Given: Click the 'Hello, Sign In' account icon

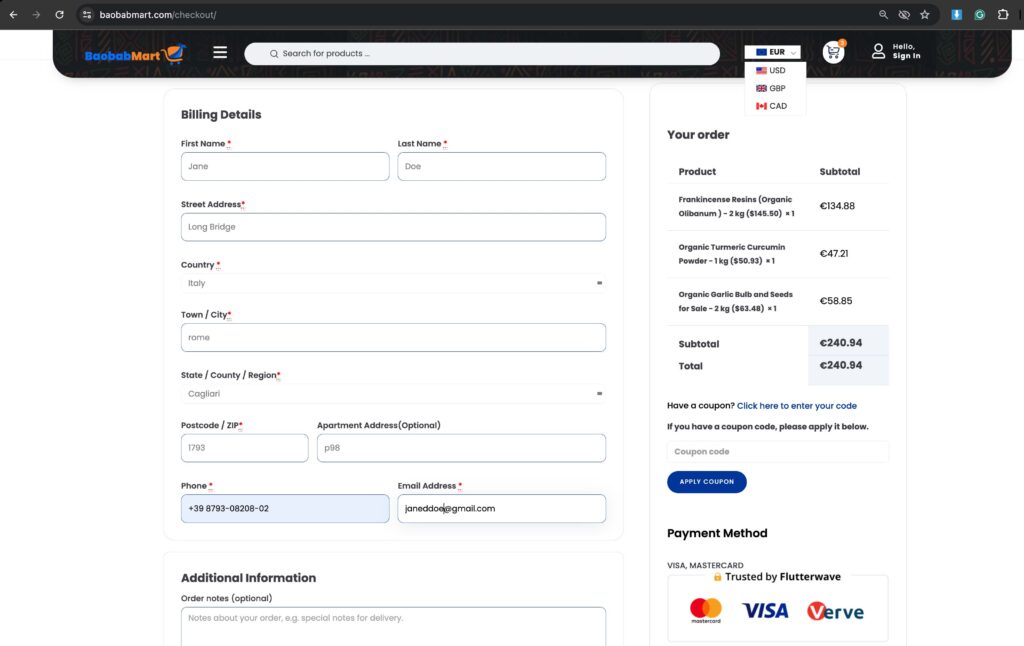Looking at the screenshot, I should tap(878, 51).
